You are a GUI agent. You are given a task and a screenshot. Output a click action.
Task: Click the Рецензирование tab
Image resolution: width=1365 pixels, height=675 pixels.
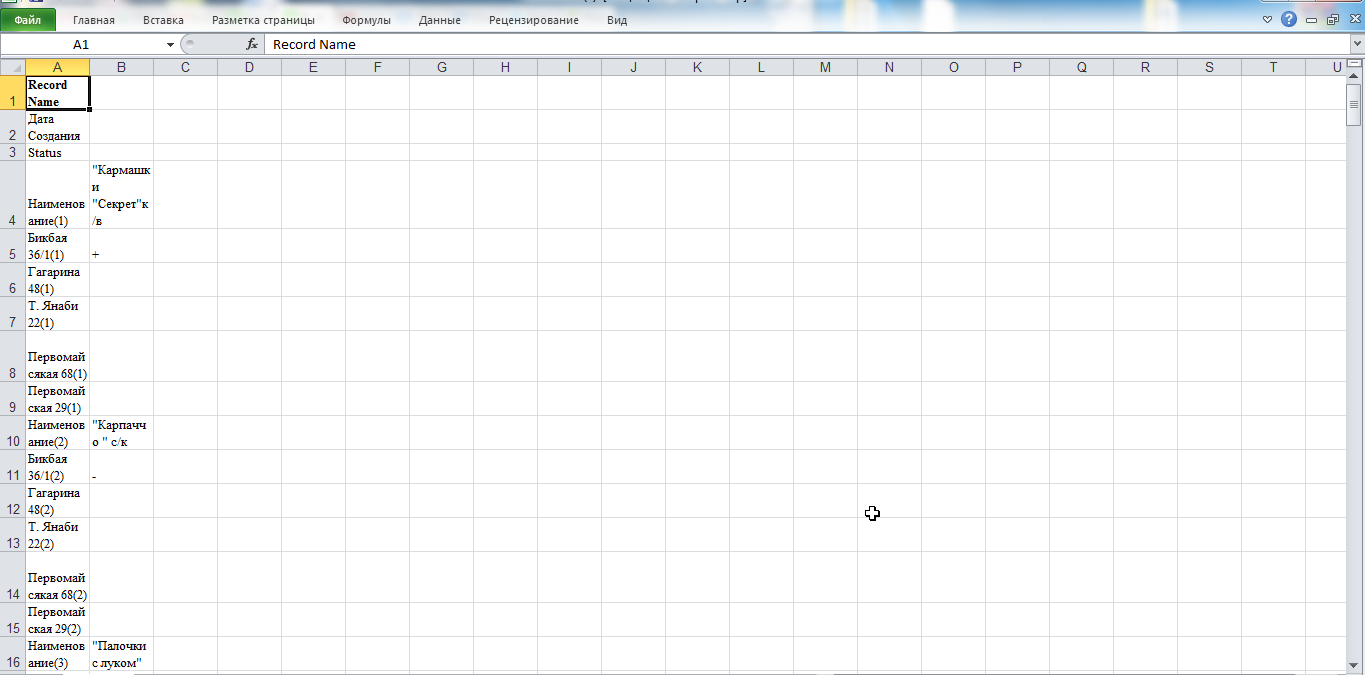pos(533,20)
